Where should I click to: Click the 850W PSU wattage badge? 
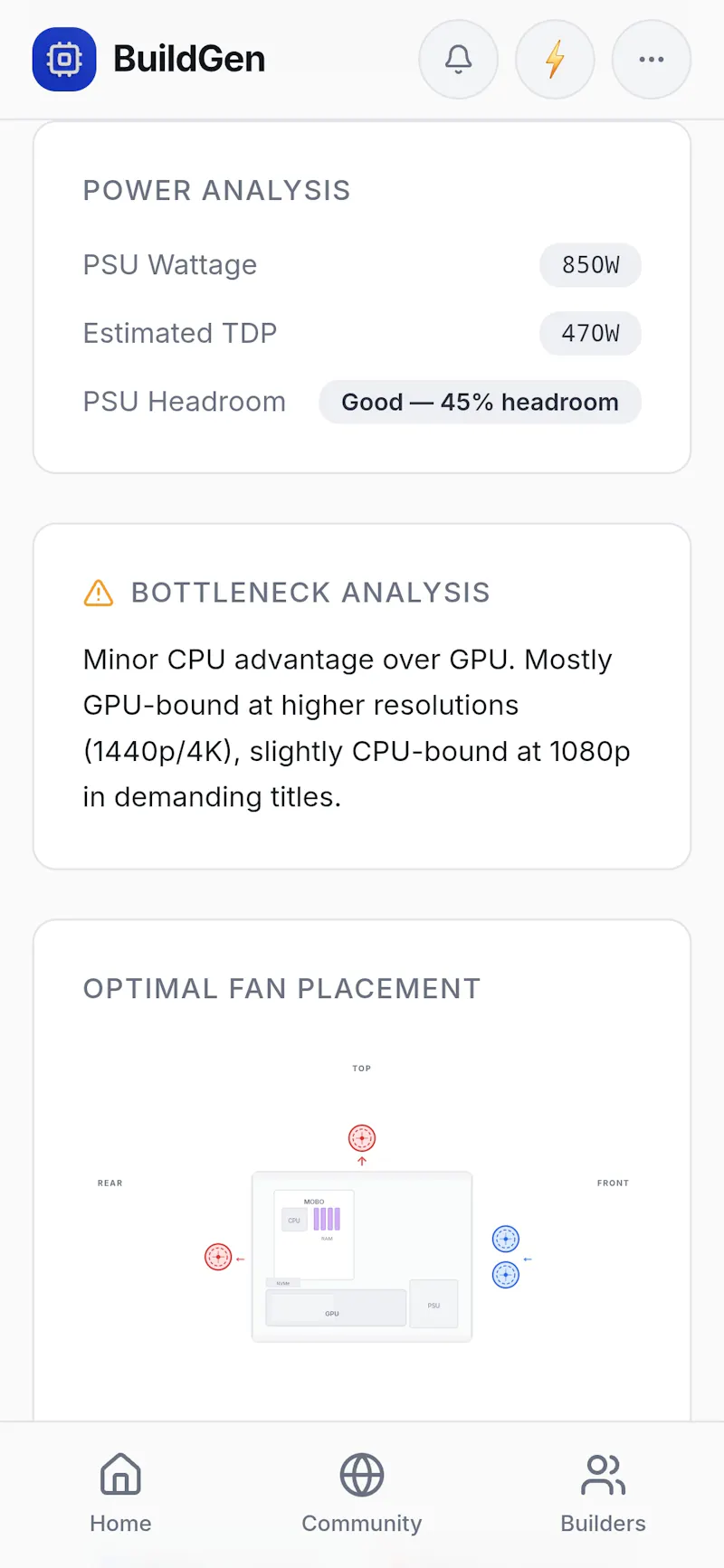coord(591,265)
